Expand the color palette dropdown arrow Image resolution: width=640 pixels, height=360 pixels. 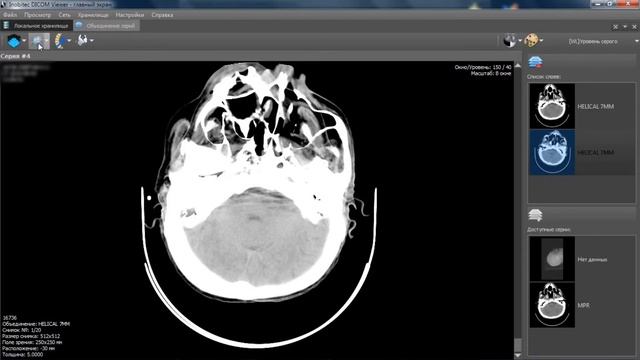[541, 40]
